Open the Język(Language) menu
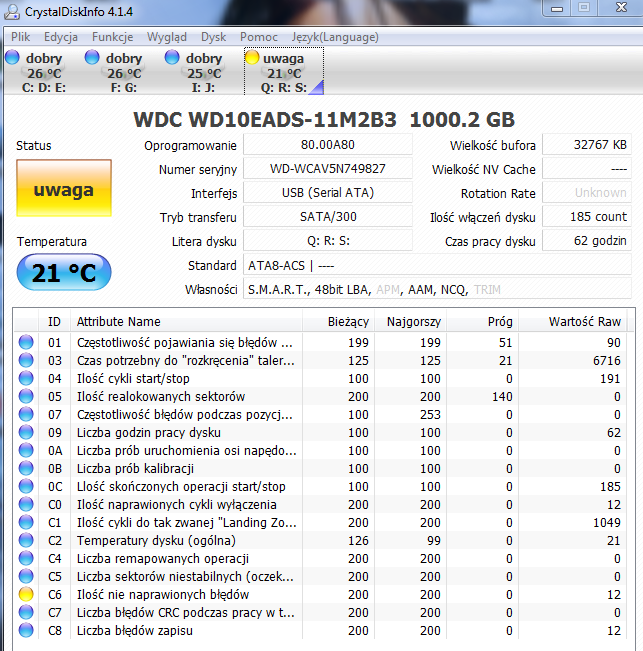This screenshot has width=643, height=651. tap(334, 37)
